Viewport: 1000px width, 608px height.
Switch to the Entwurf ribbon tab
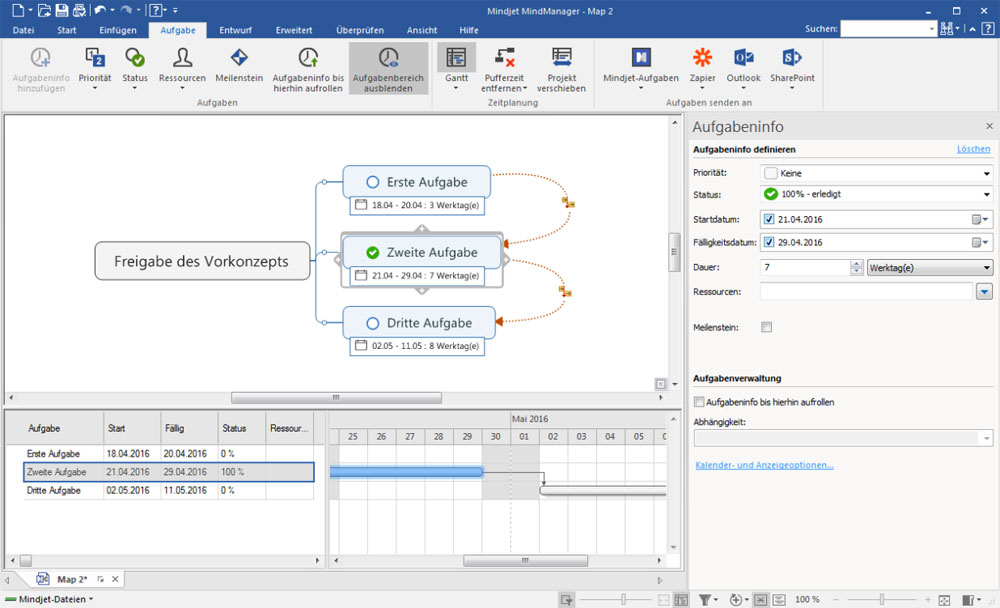click(235, 31)
